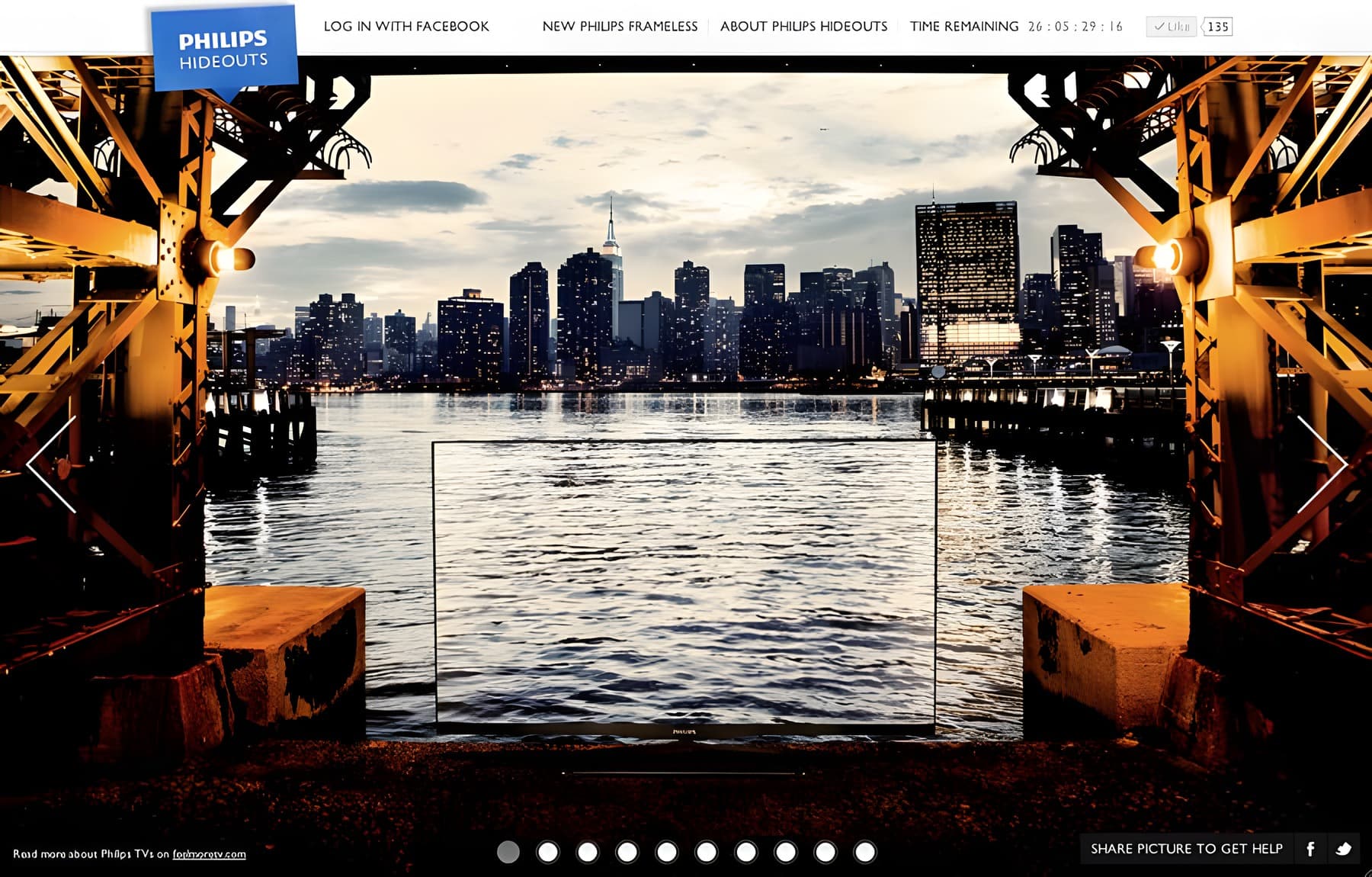This screenshot has height=877, width=1372.
Task: Open About Philips Hideouts
Action: click(803, 27)
